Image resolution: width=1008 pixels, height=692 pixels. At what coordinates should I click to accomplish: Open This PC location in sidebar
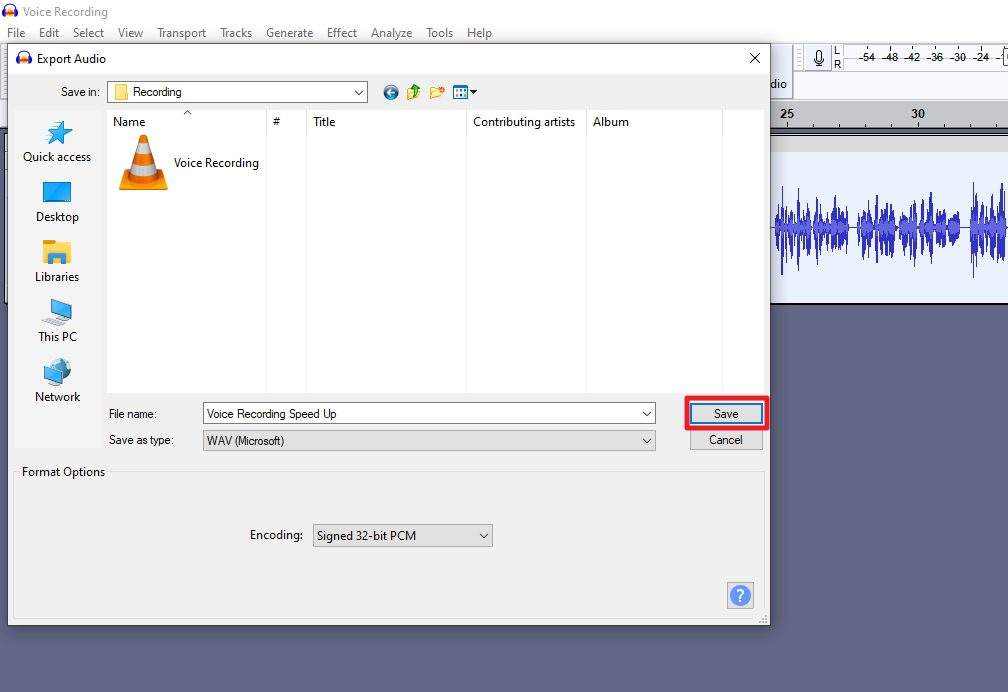click(x=57, y=321)
